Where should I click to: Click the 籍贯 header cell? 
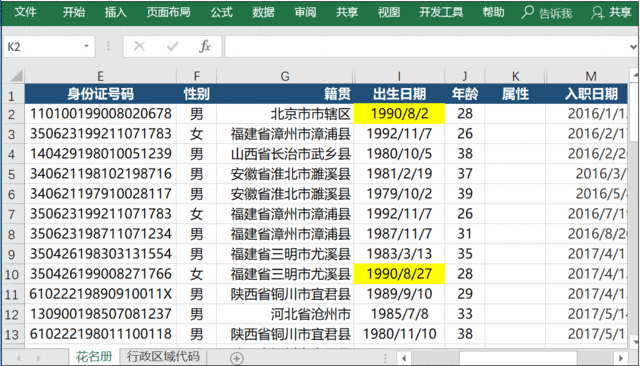pyautogui.click(x=285, y=94)
